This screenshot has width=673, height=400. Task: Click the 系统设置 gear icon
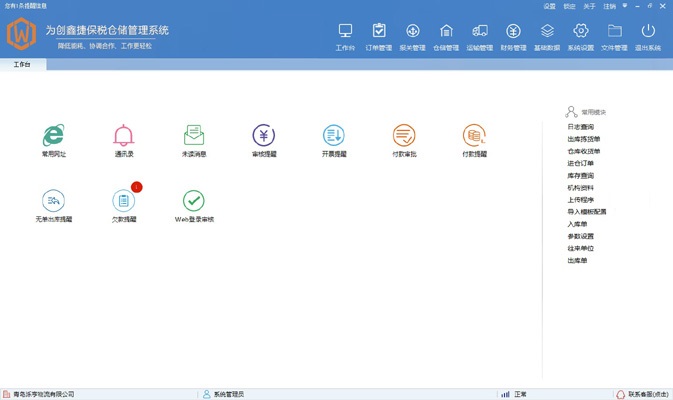point(580,36)
